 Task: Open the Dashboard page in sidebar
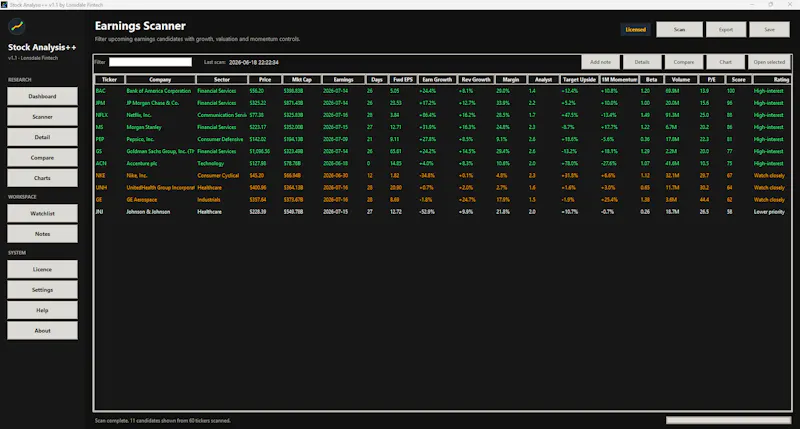[x=42, y=96]
